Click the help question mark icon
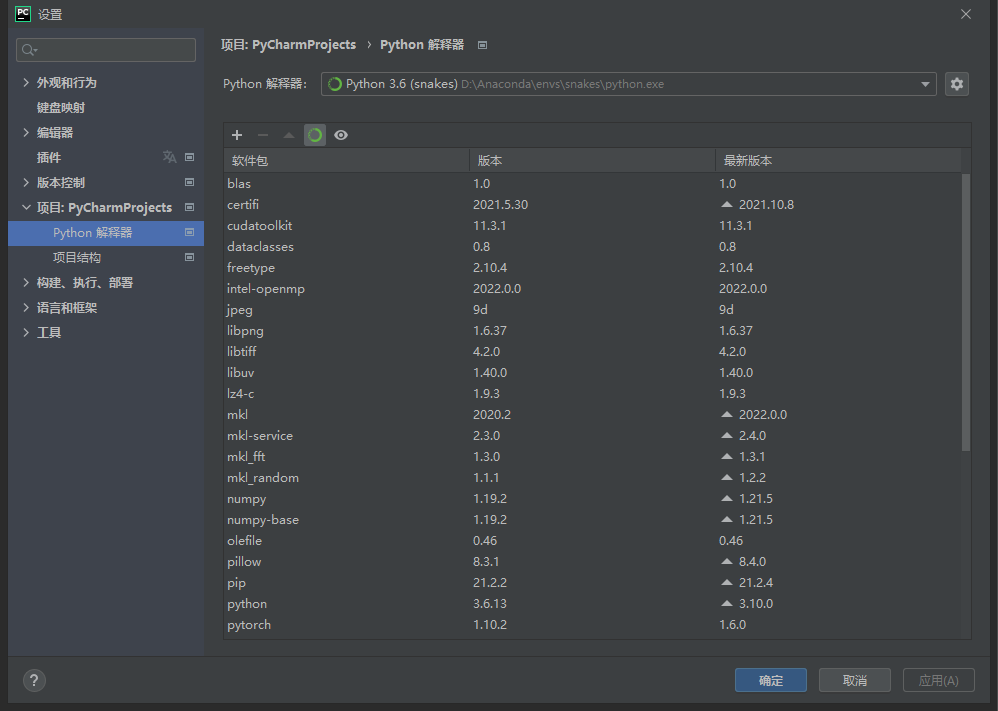The width and height of the screenshot is (998, 711). 34,680
